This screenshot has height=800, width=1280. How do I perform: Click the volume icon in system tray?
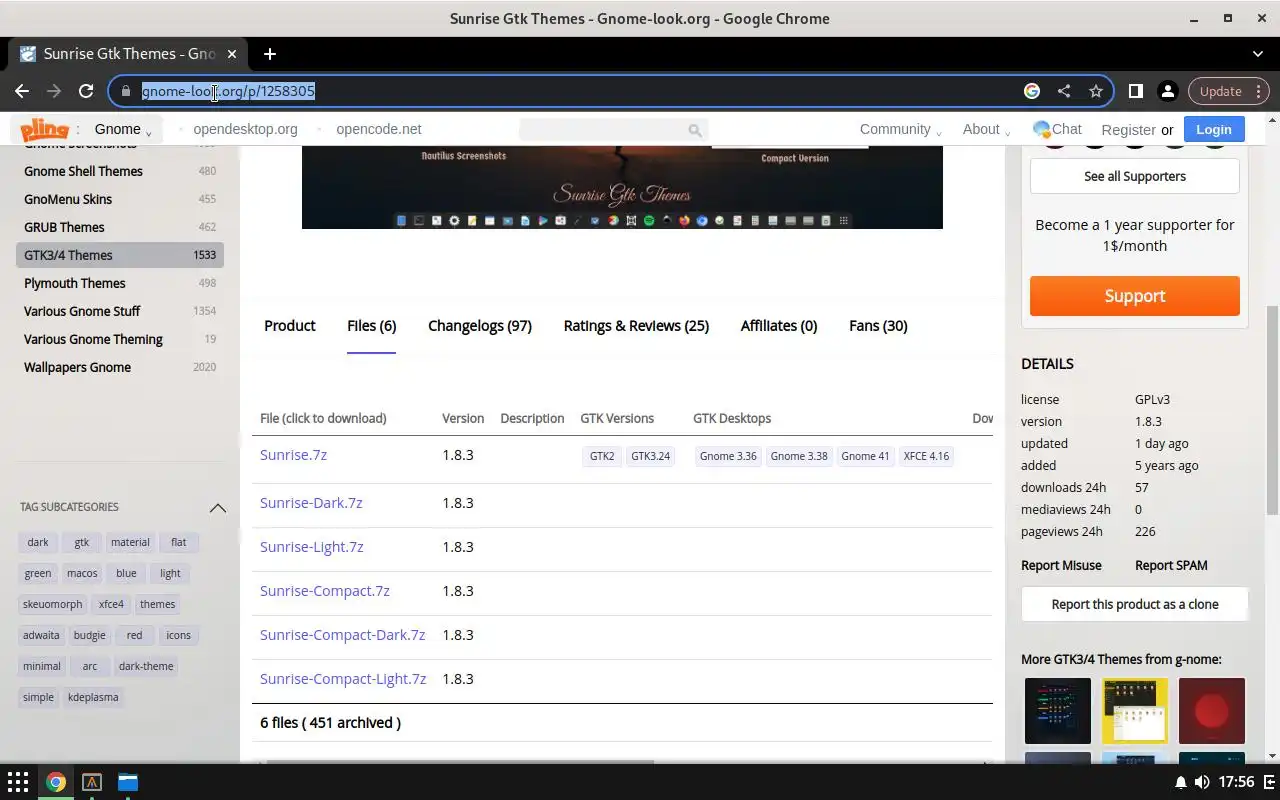click(1202, 782)
